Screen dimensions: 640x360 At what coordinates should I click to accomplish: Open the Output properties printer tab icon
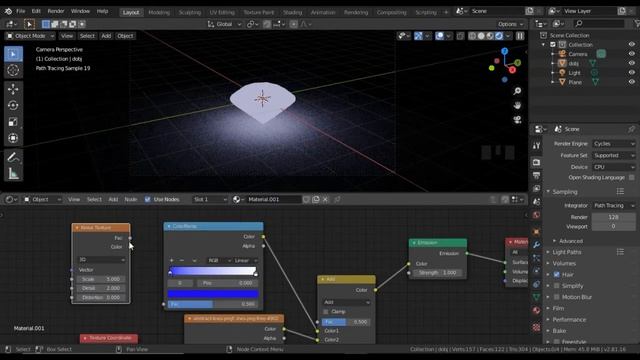(x=536, y=176)
